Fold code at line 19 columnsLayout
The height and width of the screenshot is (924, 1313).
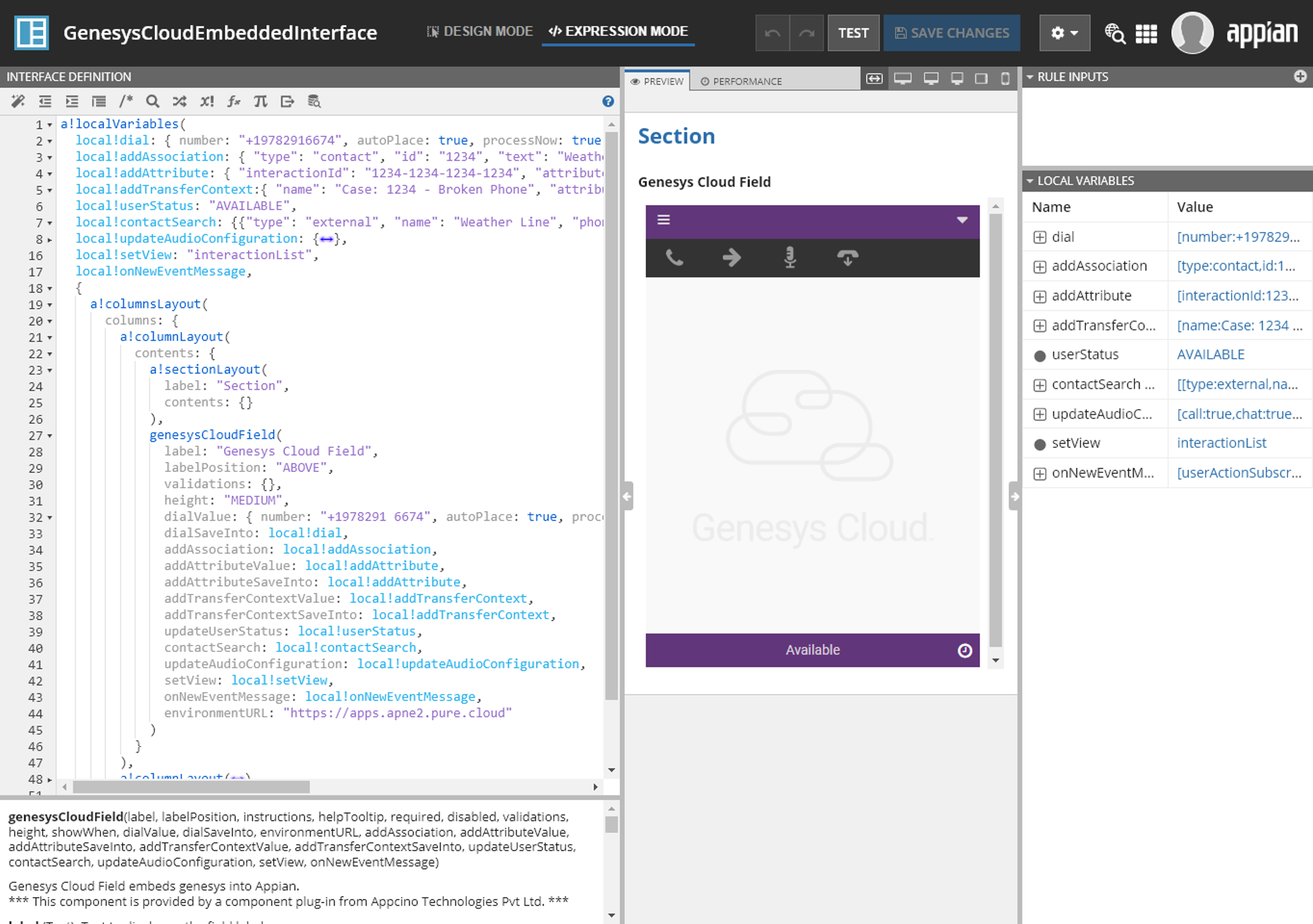(x=50, y=305)
